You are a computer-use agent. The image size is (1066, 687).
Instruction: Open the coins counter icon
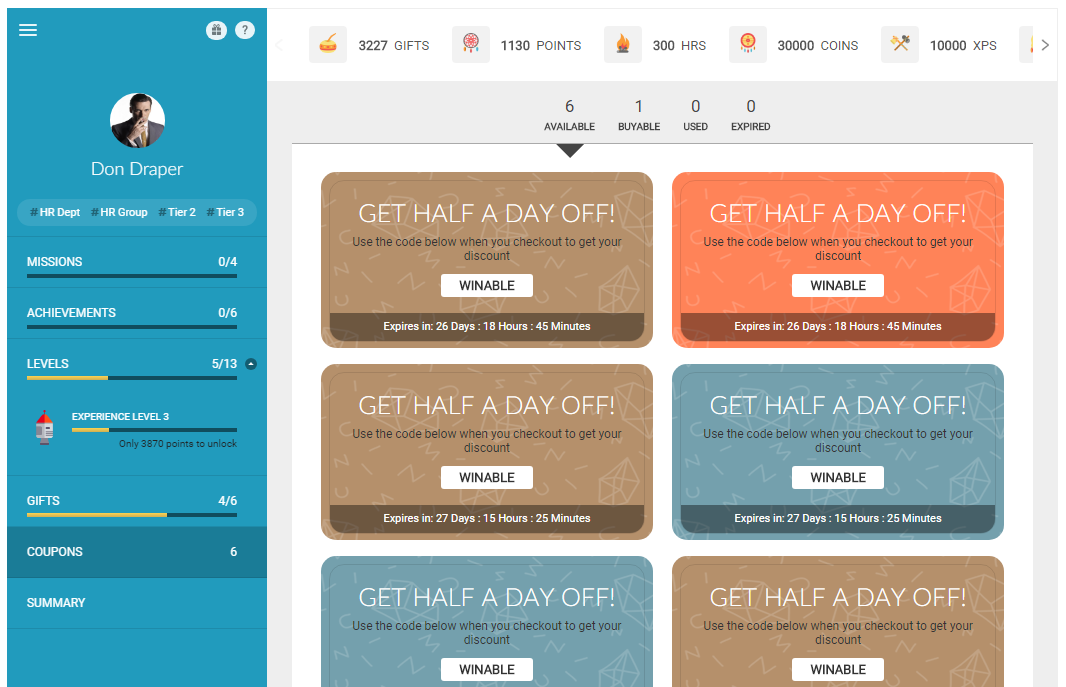point(748,45)
